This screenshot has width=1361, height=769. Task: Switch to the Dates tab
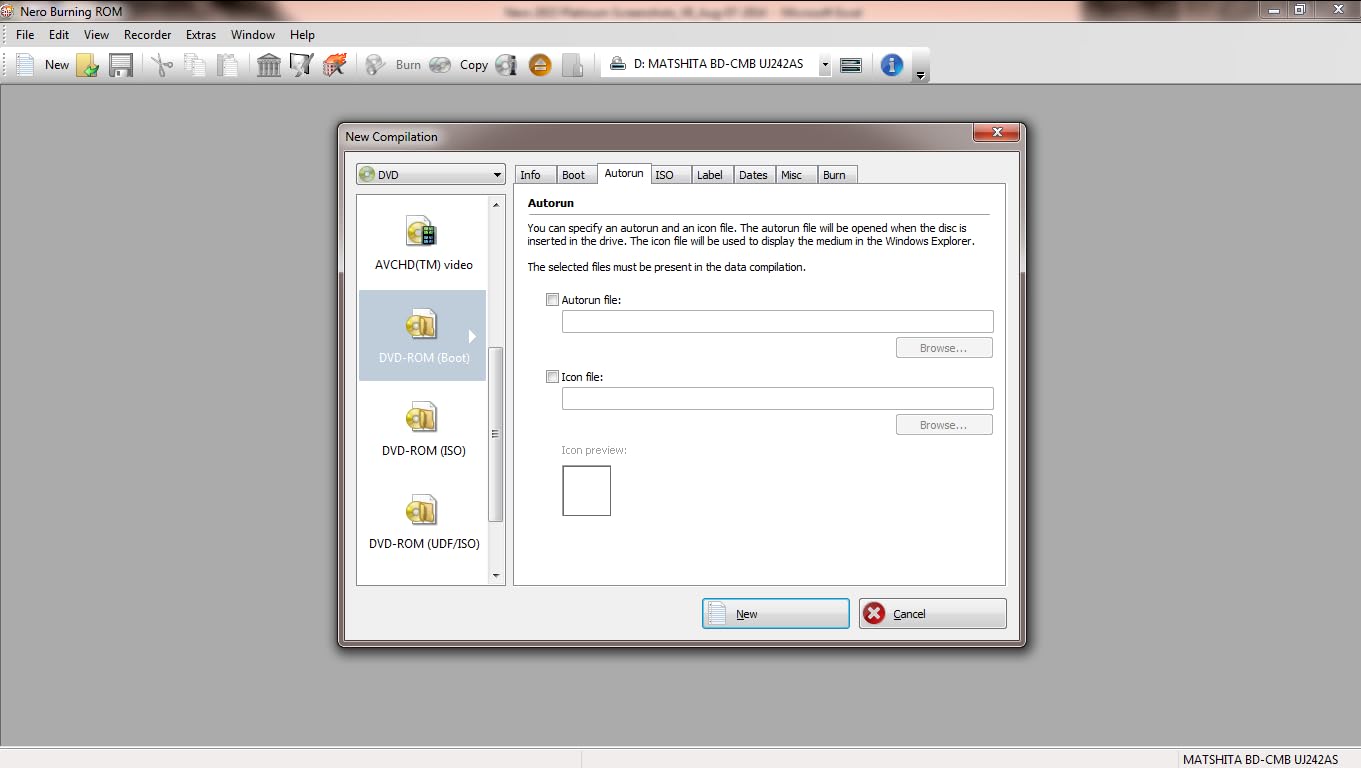754,175
